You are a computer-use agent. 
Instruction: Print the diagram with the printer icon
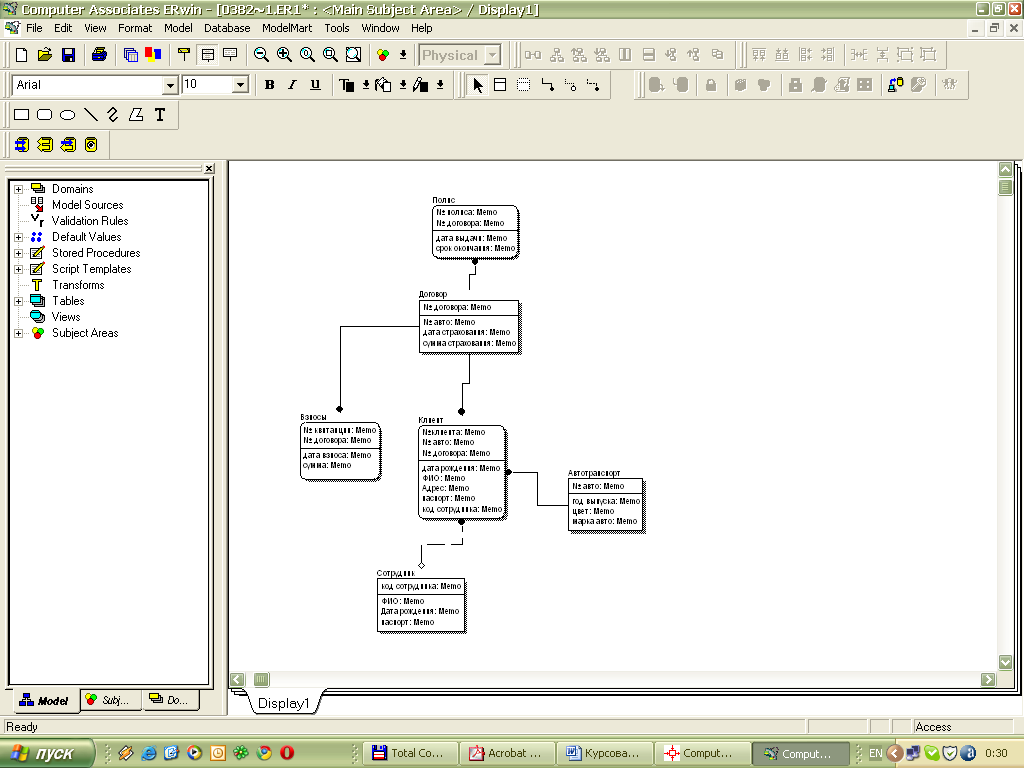pos(99,55)
